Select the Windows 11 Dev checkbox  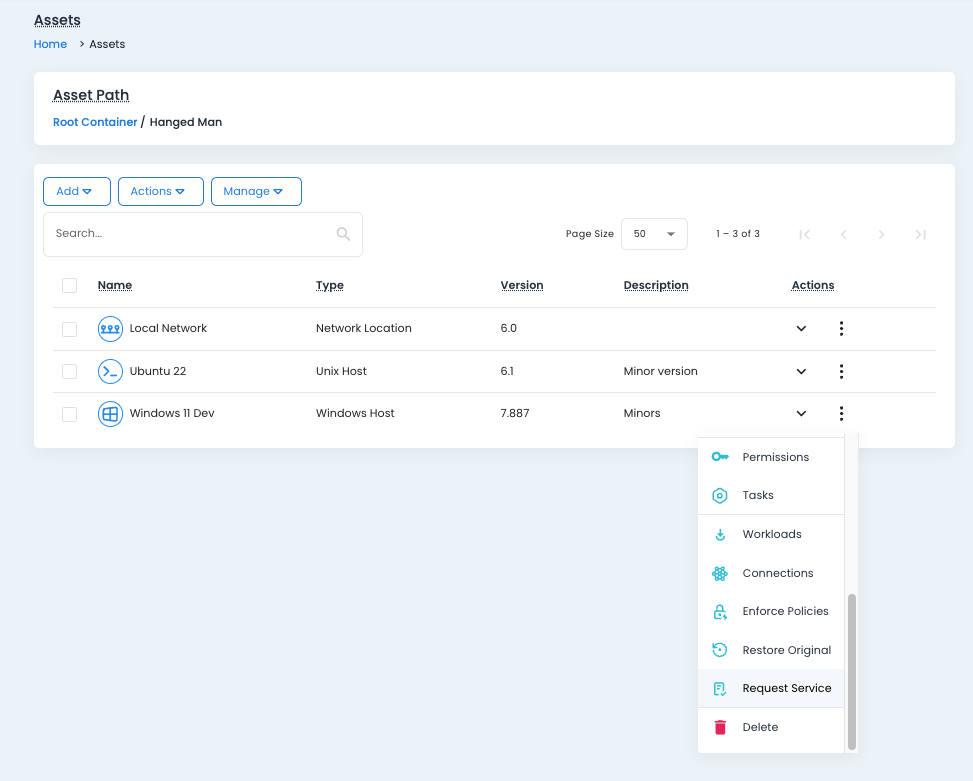(x=69, y=413)
